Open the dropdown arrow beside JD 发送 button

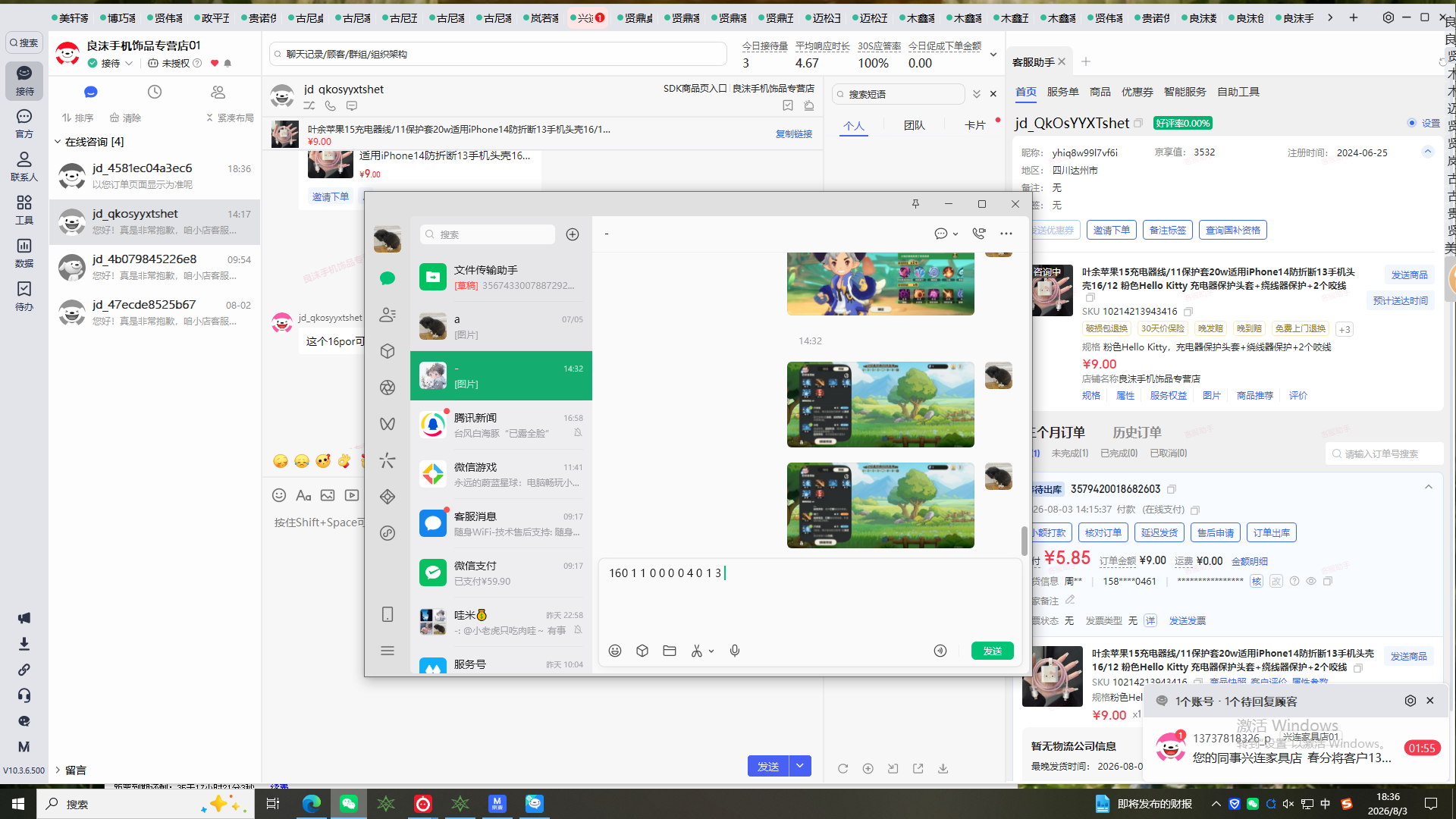coord(800,766)
